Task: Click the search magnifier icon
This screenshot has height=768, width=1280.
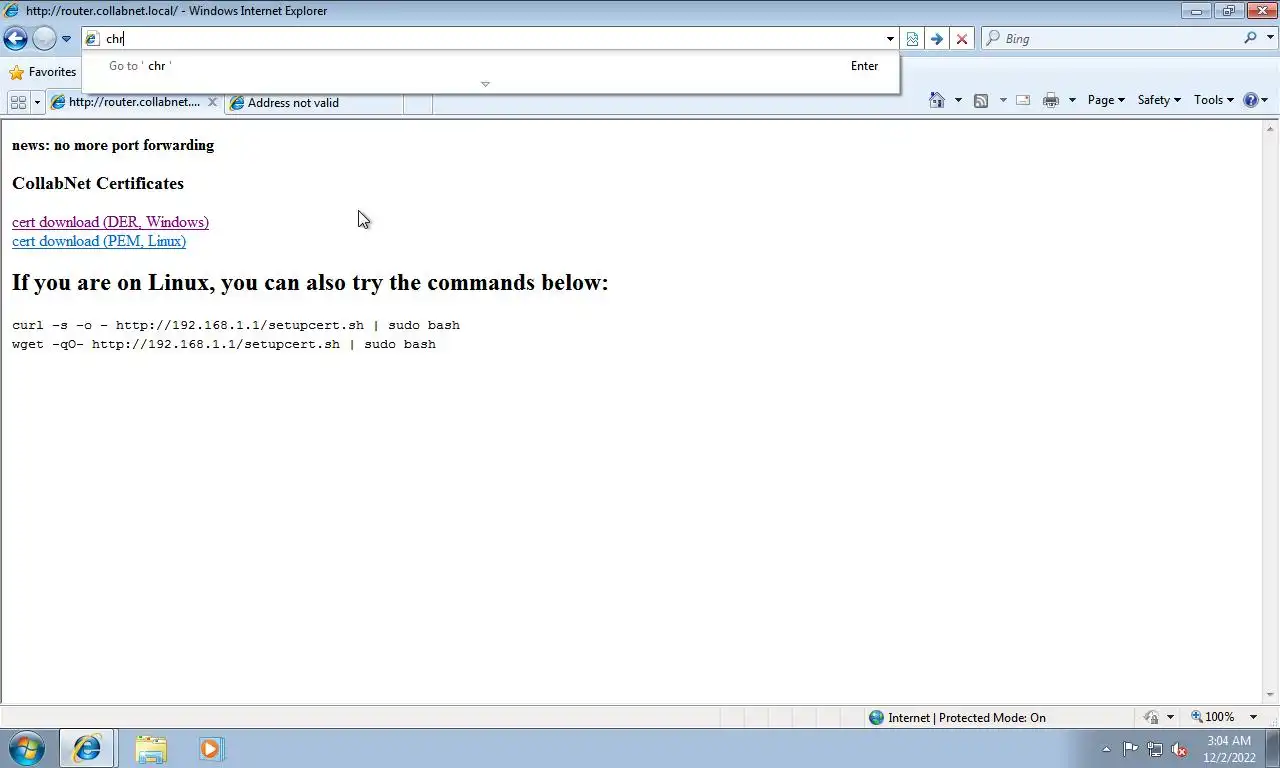Action: point(1250,38)
